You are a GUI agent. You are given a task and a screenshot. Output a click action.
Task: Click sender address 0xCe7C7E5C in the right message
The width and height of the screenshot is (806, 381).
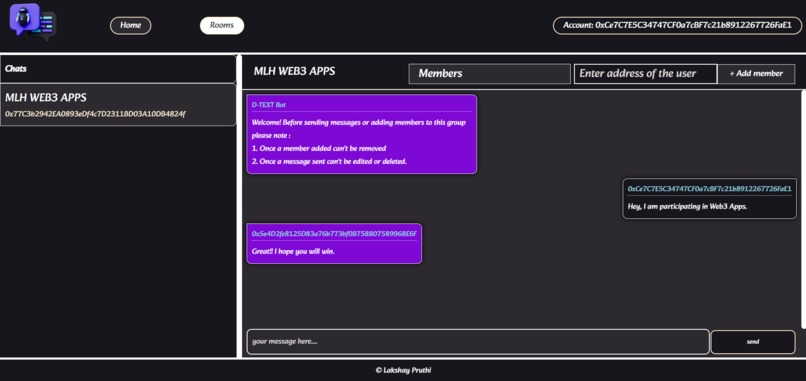[709, 189]
